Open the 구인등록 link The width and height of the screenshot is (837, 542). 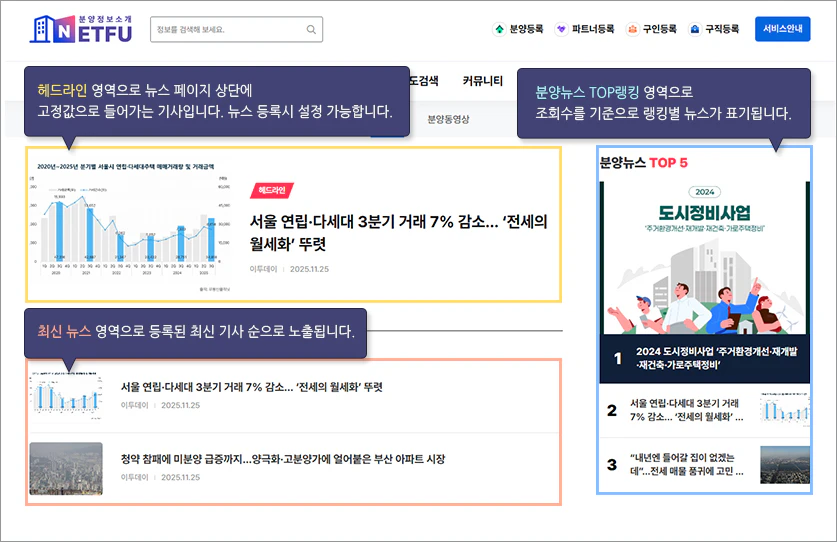tap(659, 29)
